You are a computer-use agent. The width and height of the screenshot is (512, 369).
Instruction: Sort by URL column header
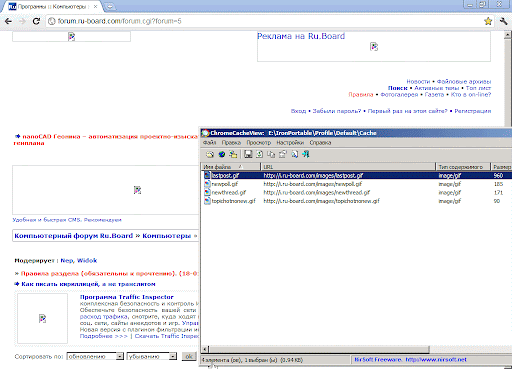(348, 167)
